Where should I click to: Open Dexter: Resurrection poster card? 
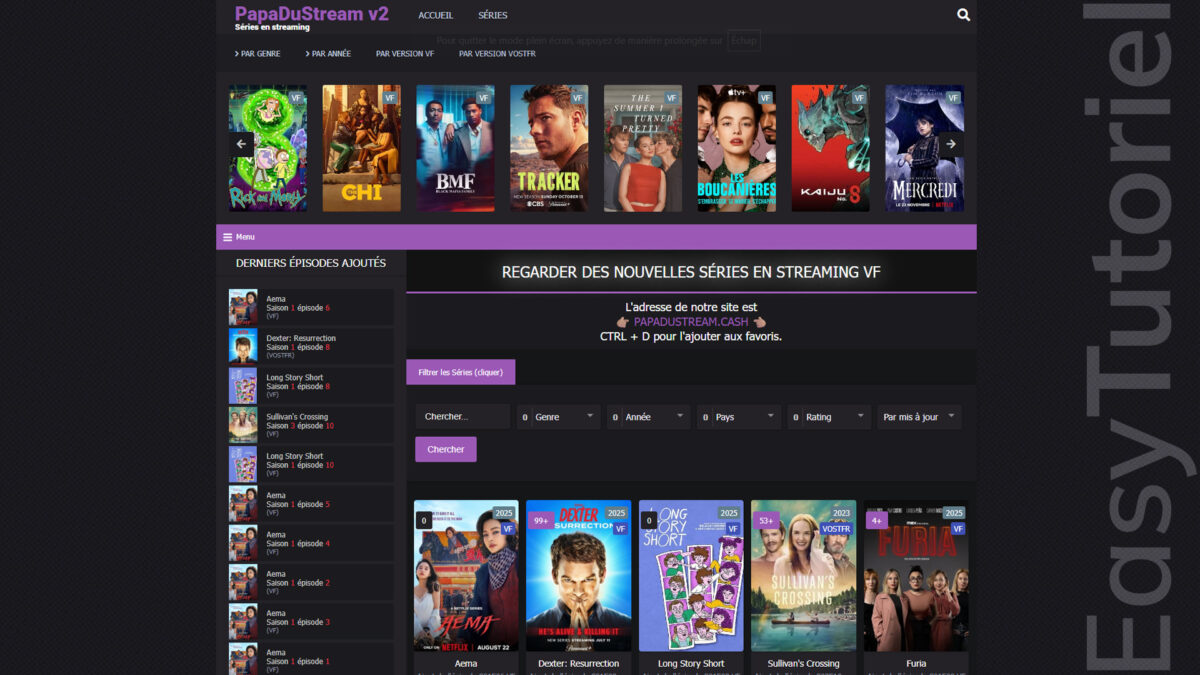(x=579, y=576)
